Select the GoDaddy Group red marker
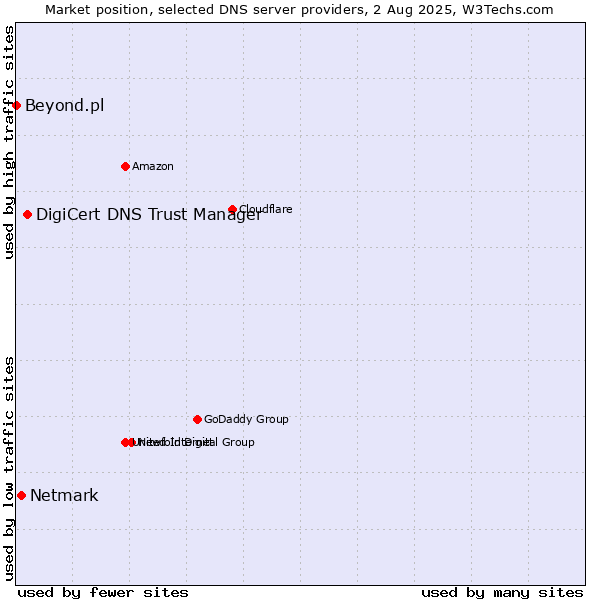Image resolution: width=600 pixels, height=600 pixels. [197, 419]
